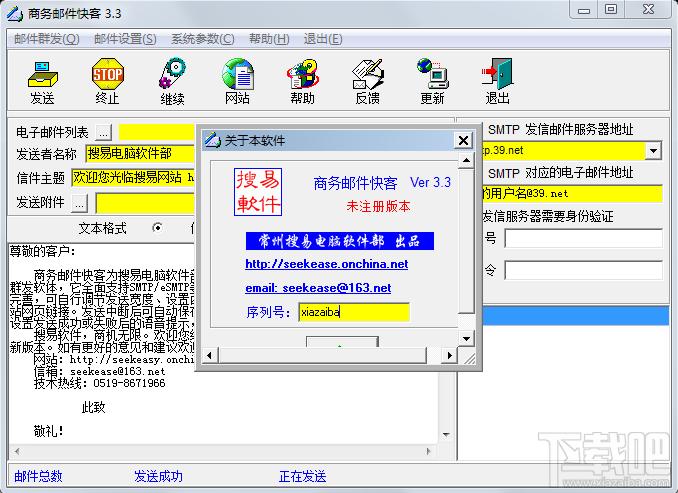Viewport: 678px width, 493px height.
Task: Close the 关于本软件 dialog
Action: (x=463, y=140)
